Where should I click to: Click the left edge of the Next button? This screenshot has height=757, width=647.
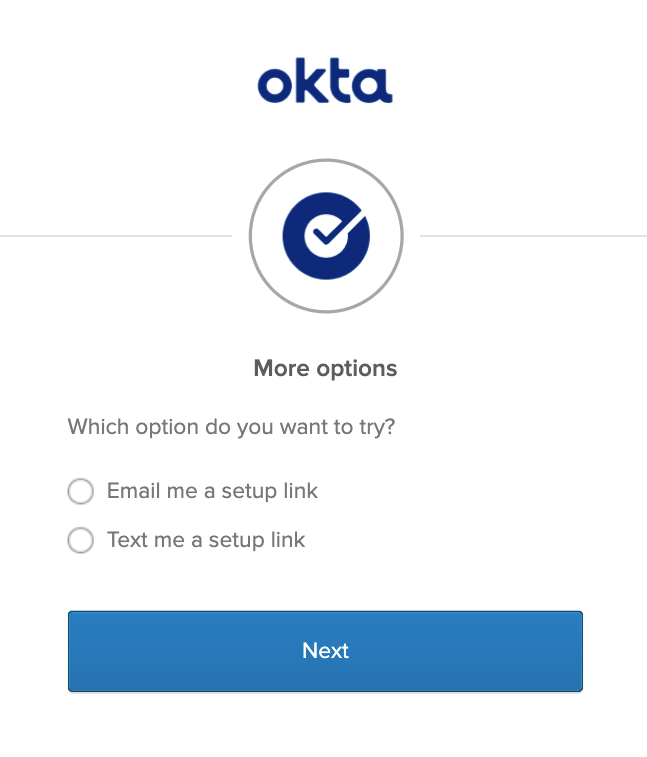(73, 651)
